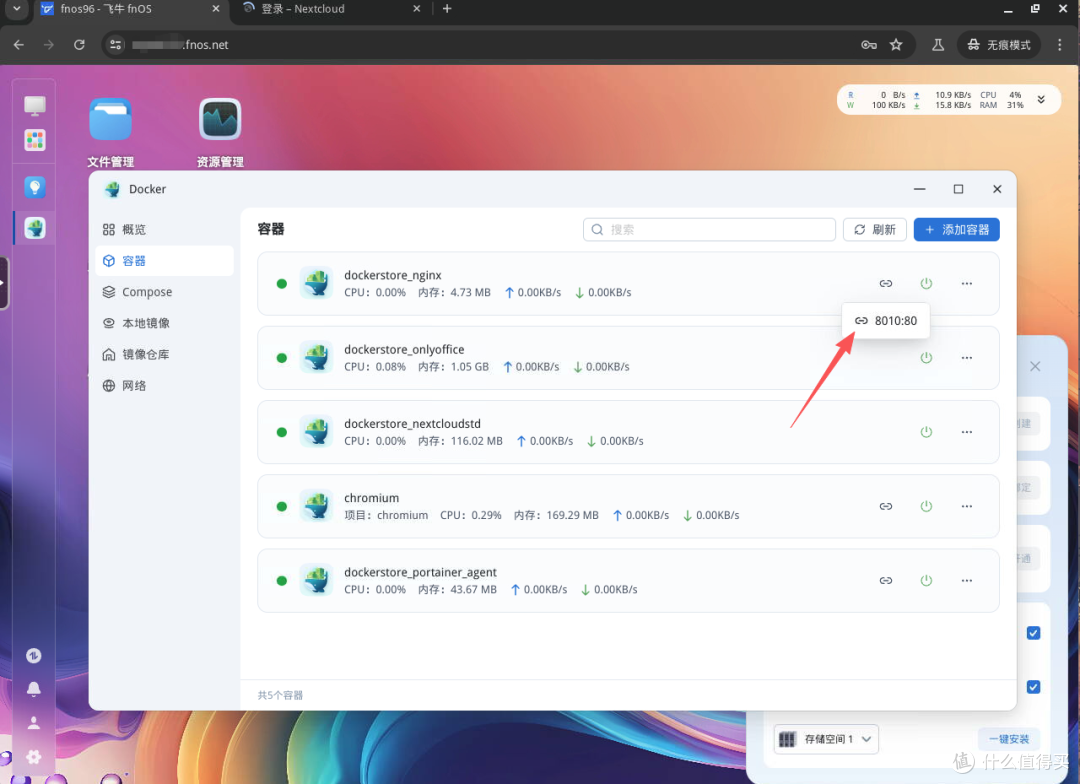Switch to the fnos96 - 飞牛 fnOS tab
This screenshot has height=784, width=1080.
coord(129,10)
